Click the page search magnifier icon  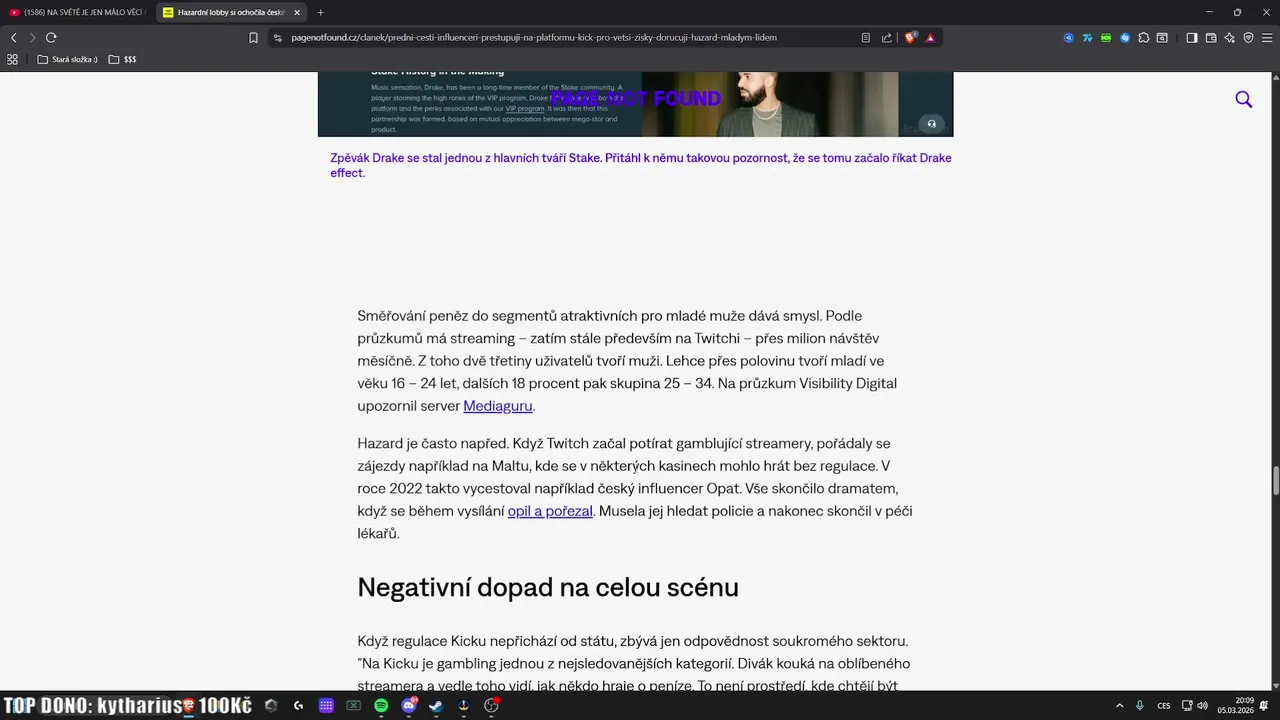tap(1244, 99)
